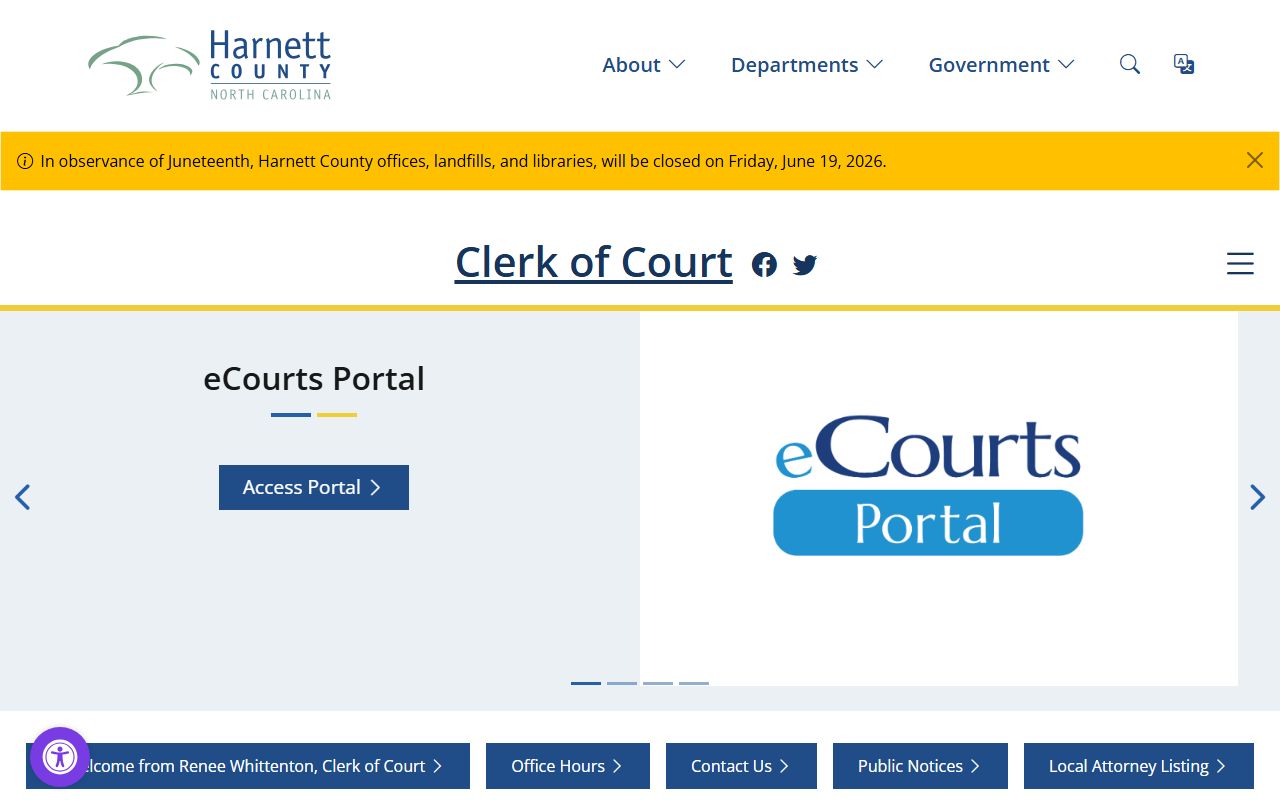1280x800 pixels.
Task: Open accessibility options widget
Action: 60,757
